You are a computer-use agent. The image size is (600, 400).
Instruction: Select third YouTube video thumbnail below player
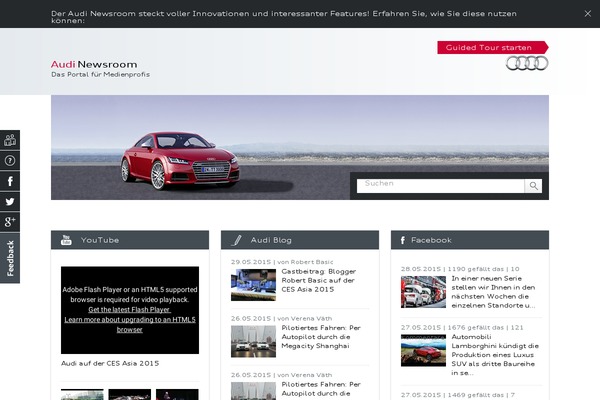(x=177, y=394)
